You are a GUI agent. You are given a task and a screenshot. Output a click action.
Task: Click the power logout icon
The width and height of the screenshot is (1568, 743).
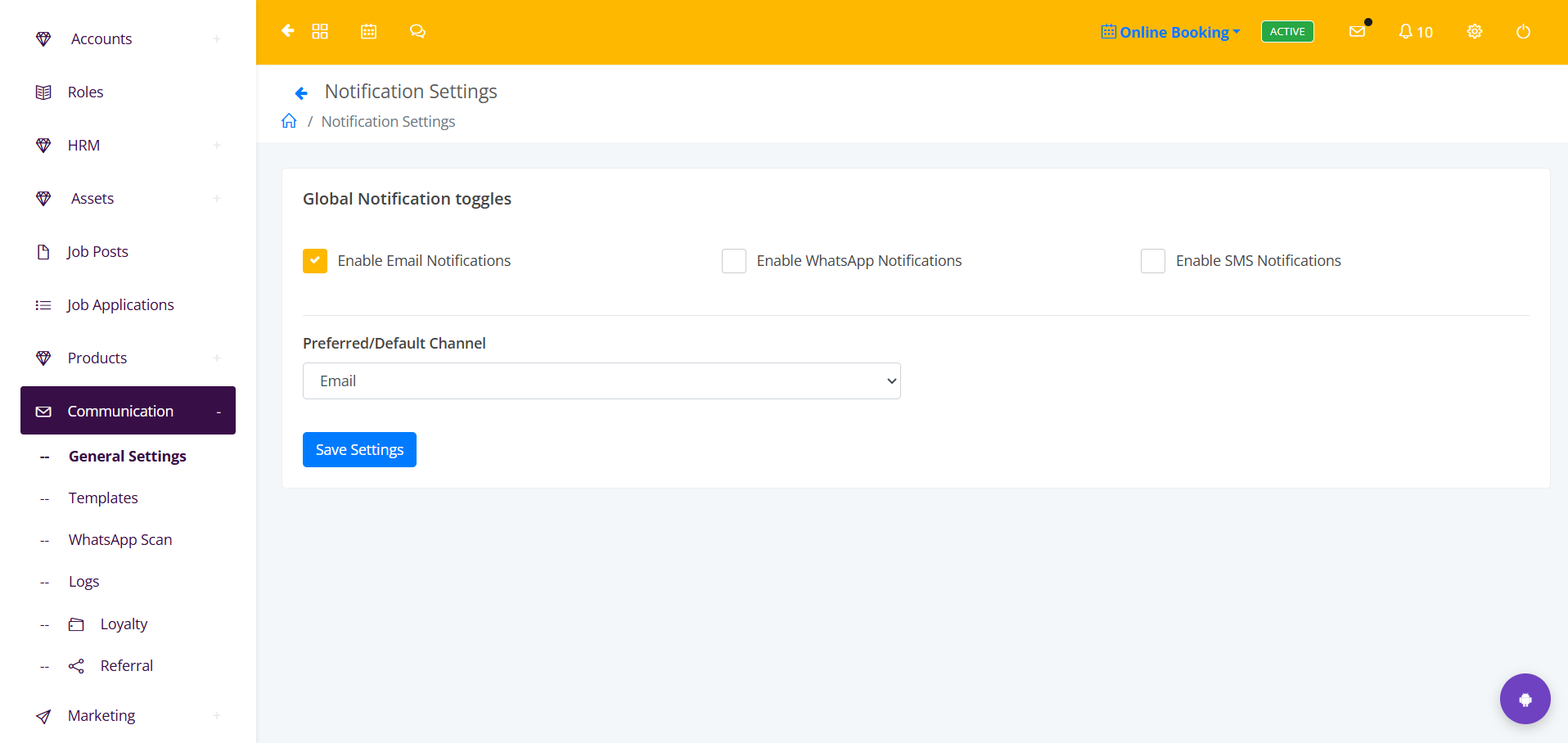(x=1523, y=32)
